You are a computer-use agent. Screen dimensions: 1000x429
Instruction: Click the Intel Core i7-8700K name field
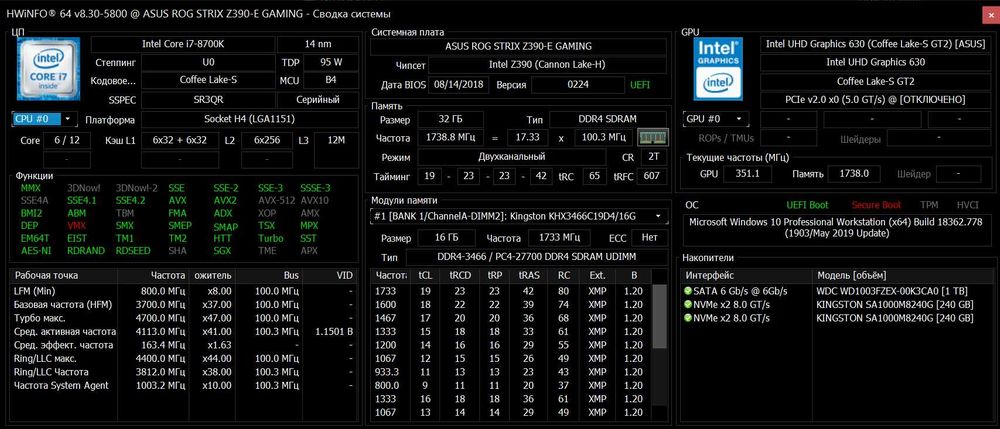(x=182, y=45)
